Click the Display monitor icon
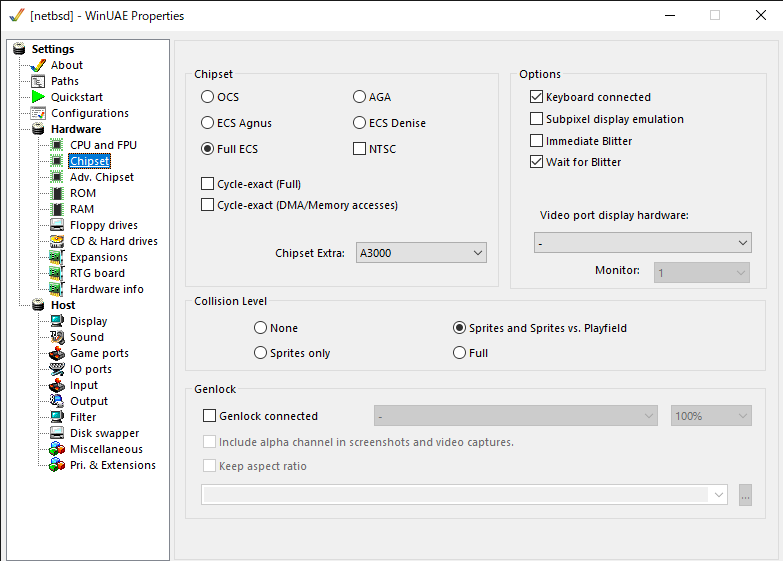The height and width of the screenshot is (561, 783). coord(57,321)
